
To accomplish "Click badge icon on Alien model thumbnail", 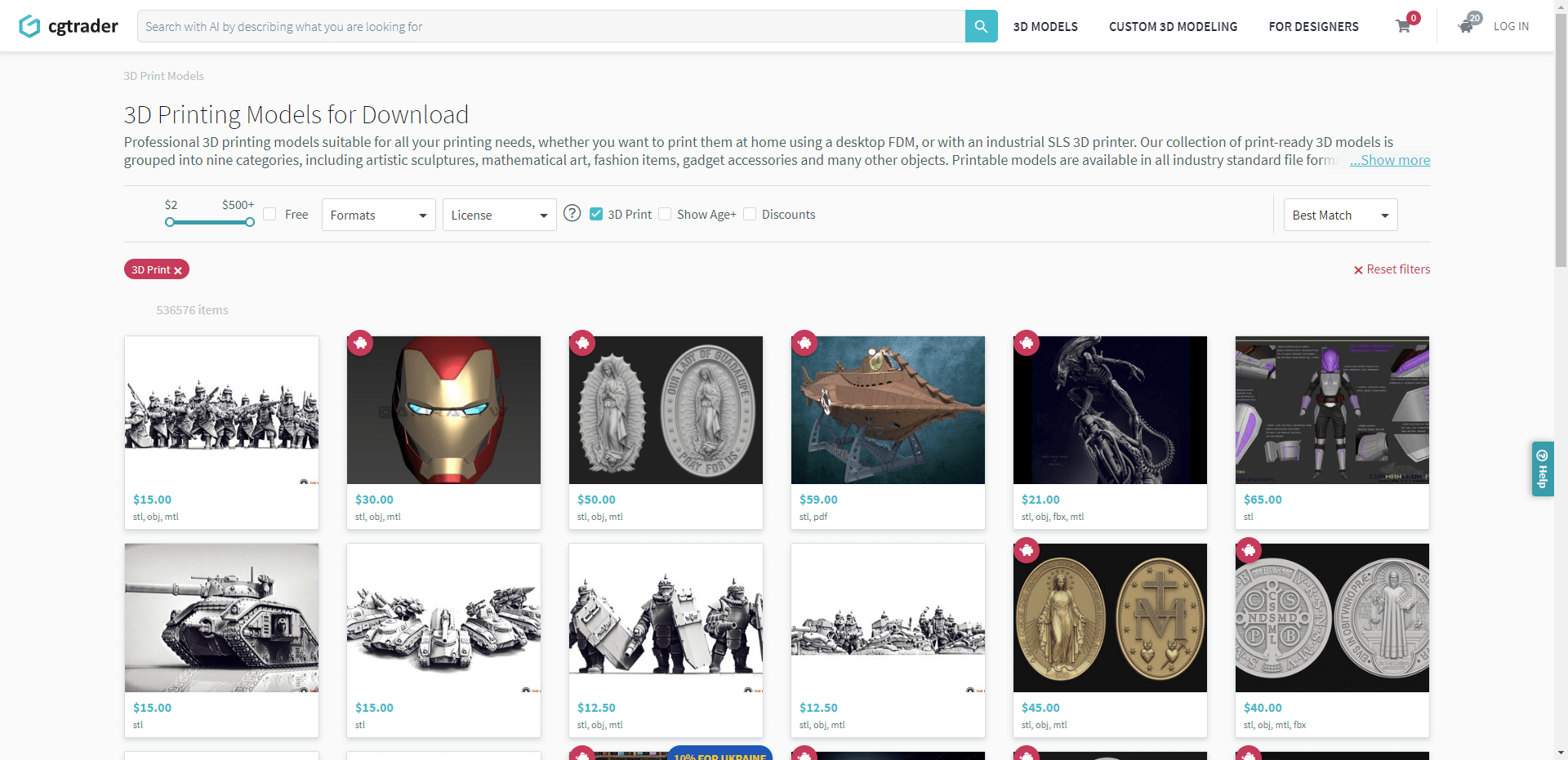I will 1027,343.
